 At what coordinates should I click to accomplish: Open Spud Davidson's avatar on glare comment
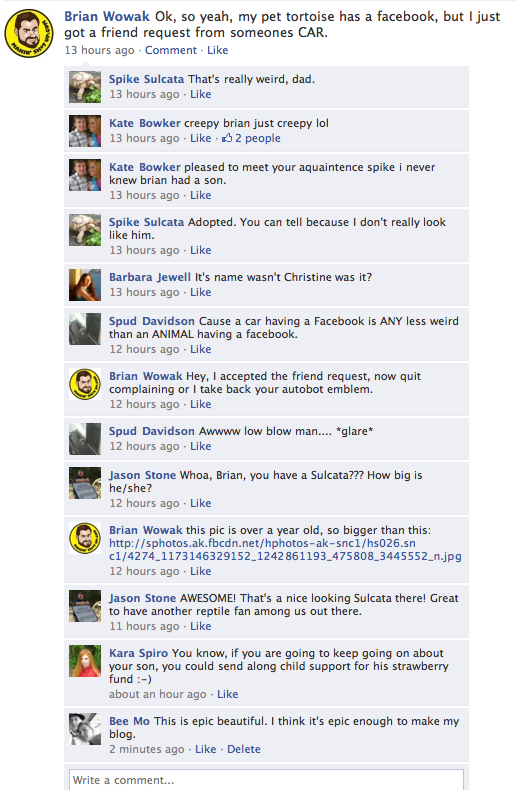[x=85, y=439]
